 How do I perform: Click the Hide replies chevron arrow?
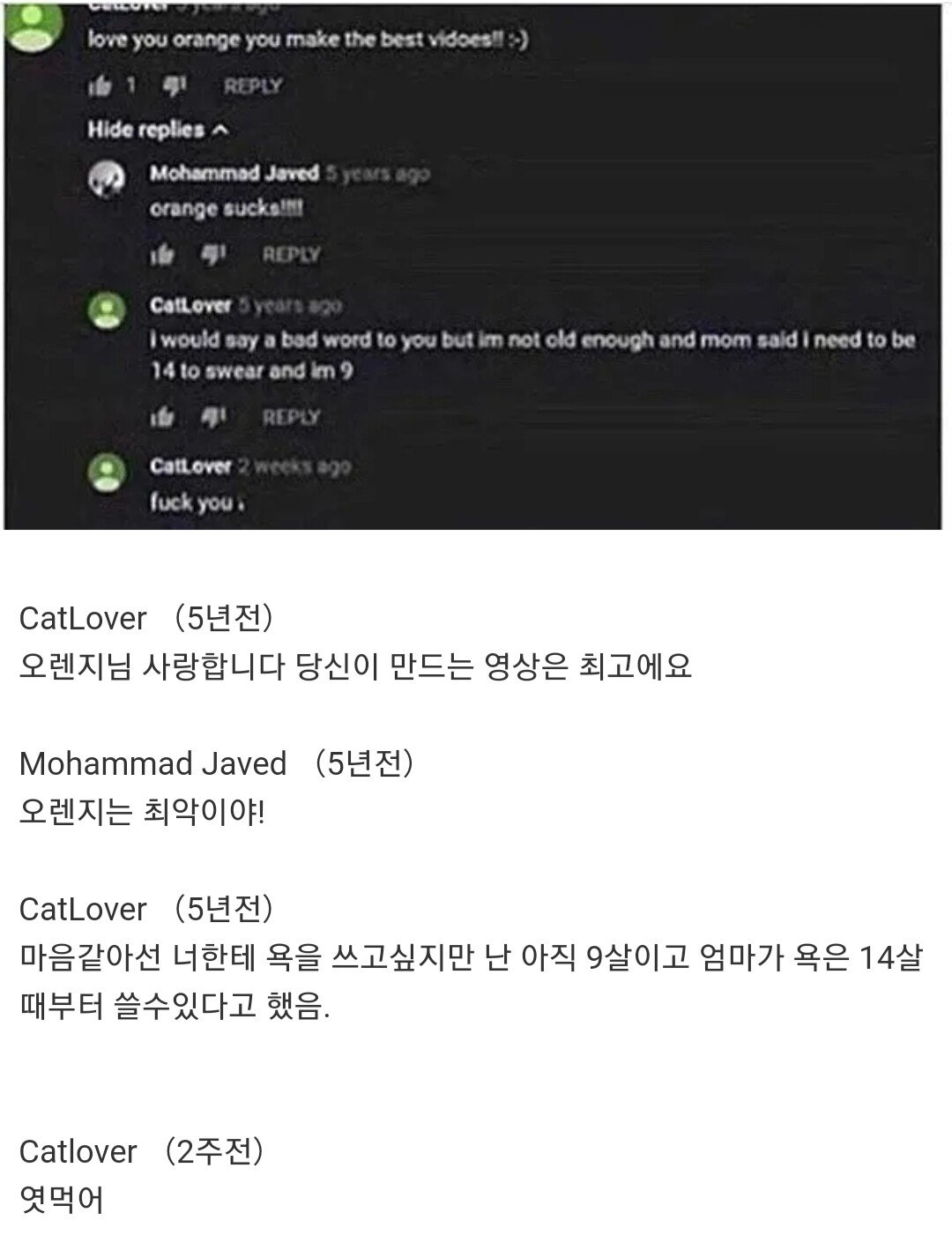point(220,130)
